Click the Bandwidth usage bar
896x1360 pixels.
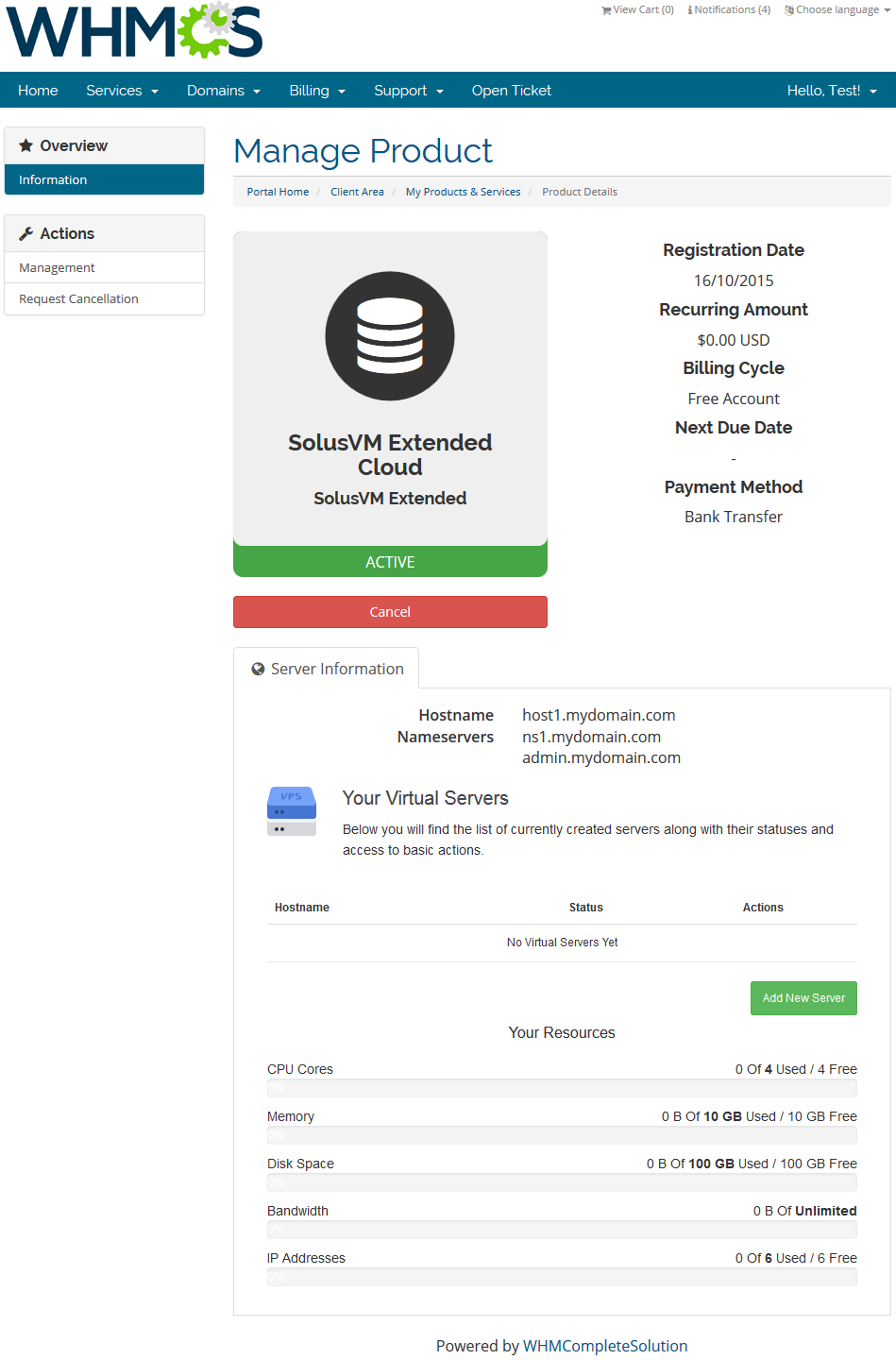(562, 1230)
